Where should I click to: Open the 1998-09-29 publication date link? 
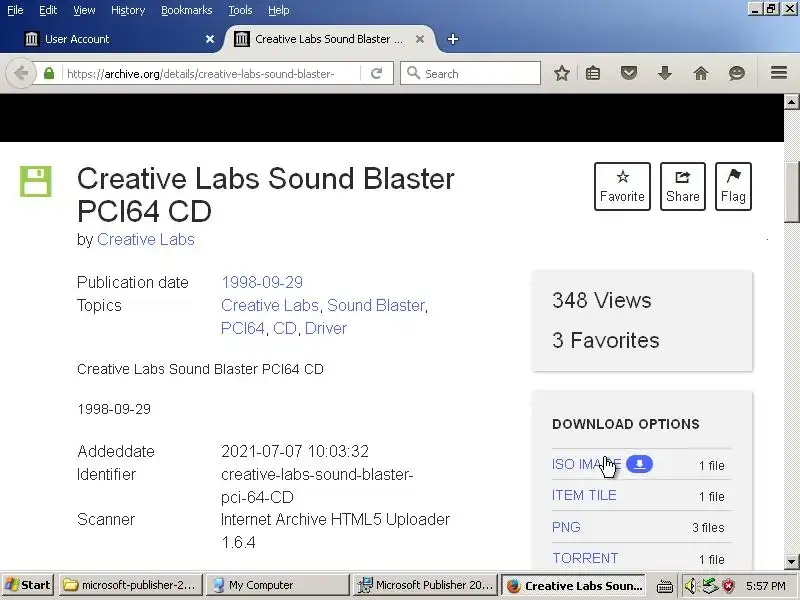tap(262, 282)
